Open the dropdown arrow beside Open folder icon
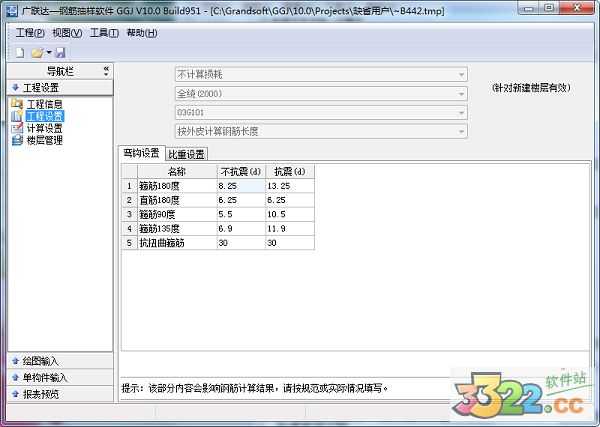Screen dimensions: 600x427 click(x=49, y=52)
